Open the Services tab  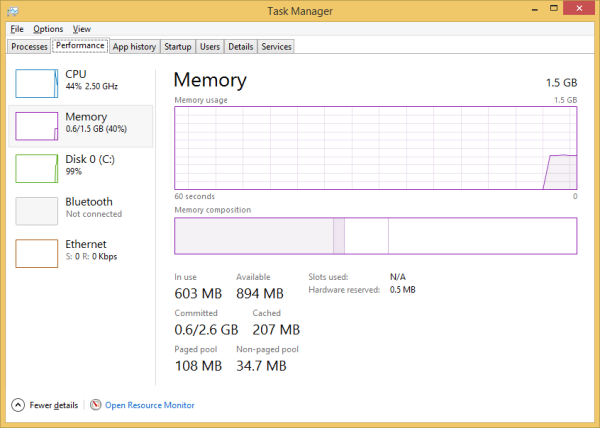276,46
